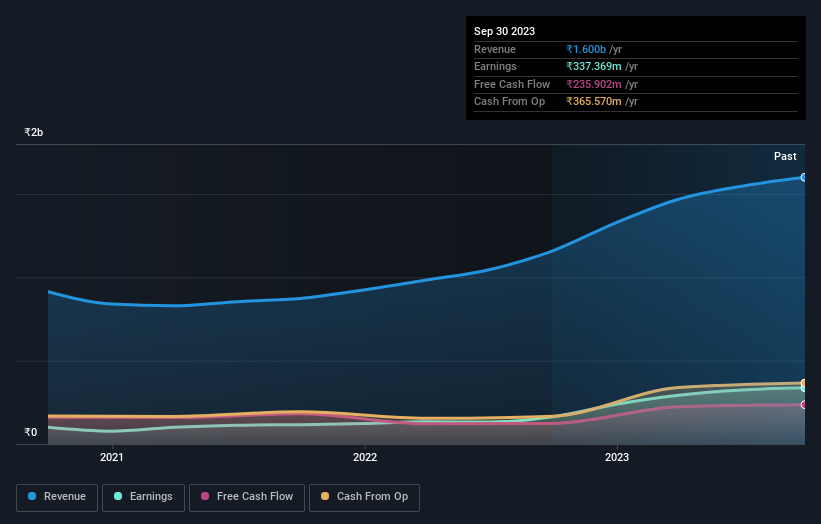The image size is (821, 524).
Task: Toggle the Free Cash Flow legend button
Action: [247, 497]
